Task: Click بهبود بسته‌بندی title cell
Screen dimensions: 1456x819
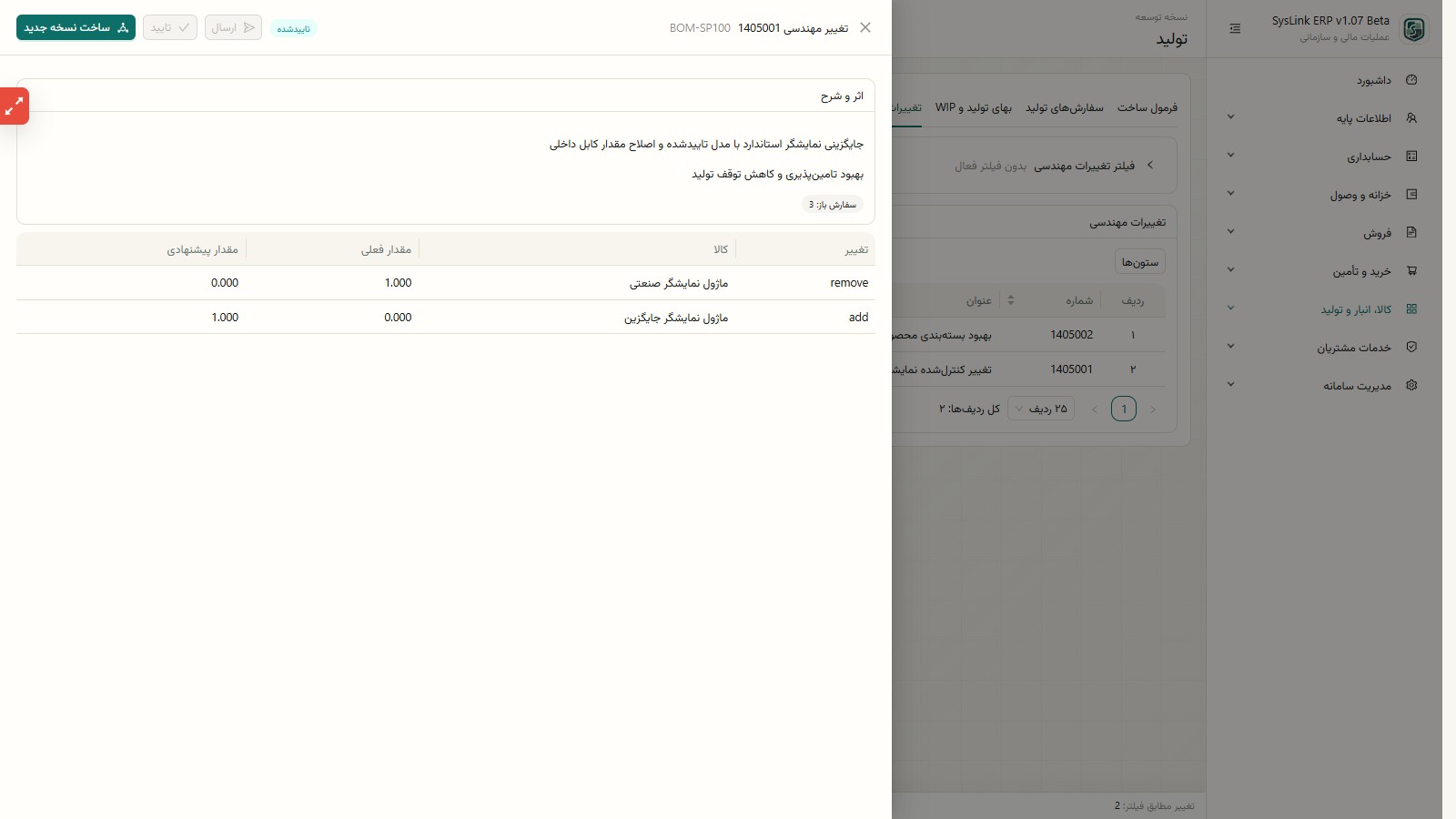Action: point(942,335)
